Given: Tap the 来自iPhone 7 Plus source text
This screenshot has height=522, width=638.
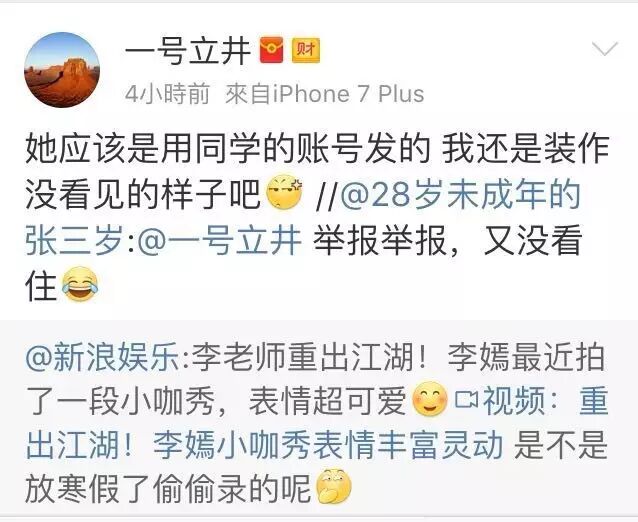Looking at the screenshot, I should point(324,94).
